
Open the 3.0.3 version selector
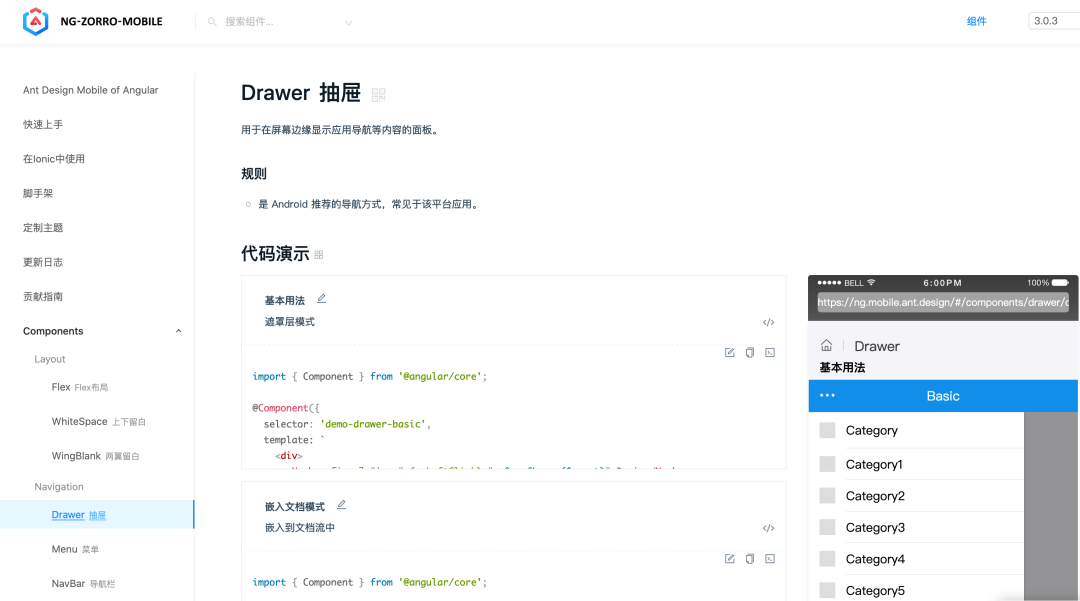(x=1054, y=21)
